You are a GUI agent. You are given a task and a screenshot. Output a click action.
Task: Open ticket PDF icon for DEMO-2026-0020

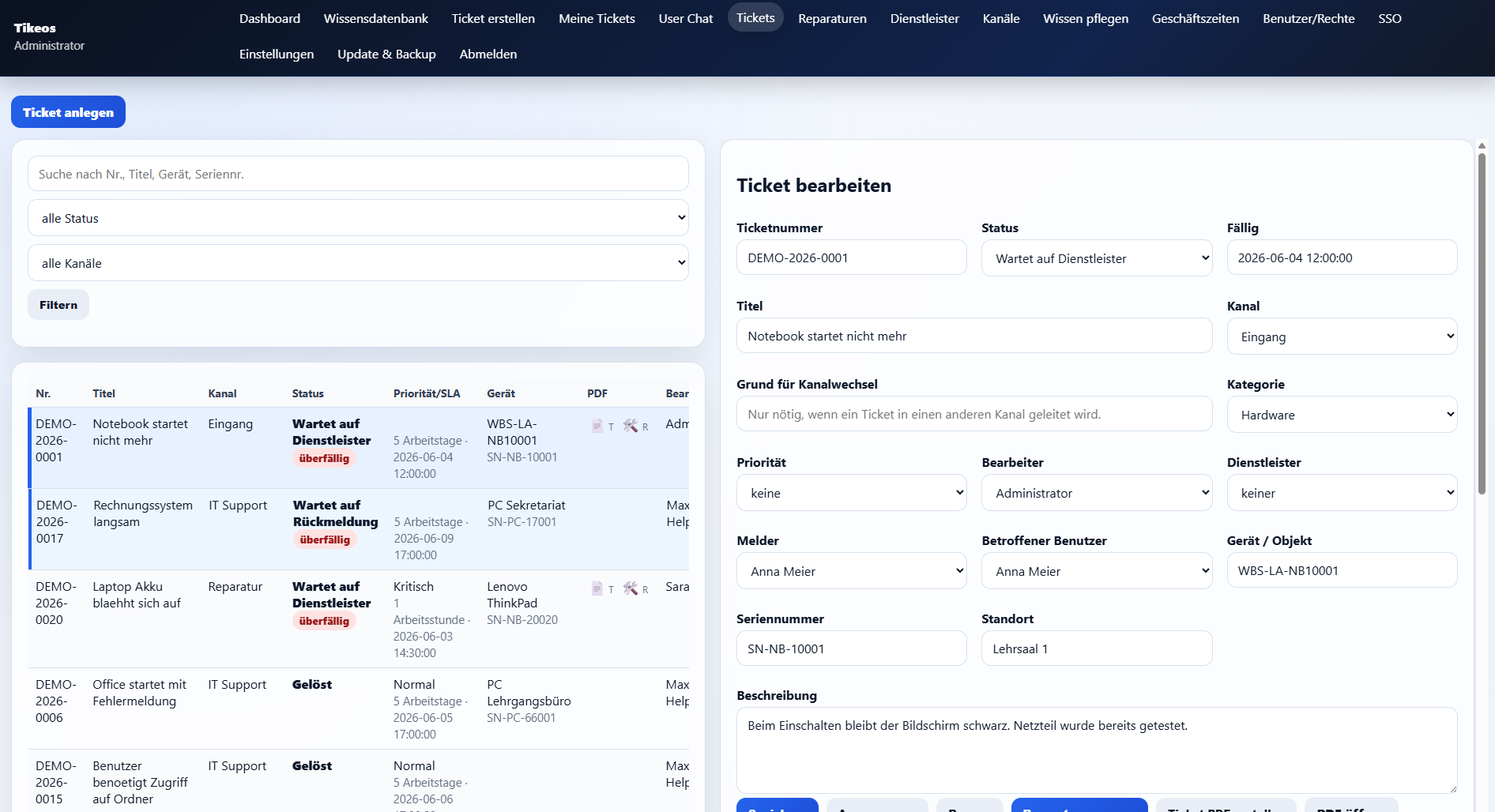pyautogui.click(x=597, y=588)
